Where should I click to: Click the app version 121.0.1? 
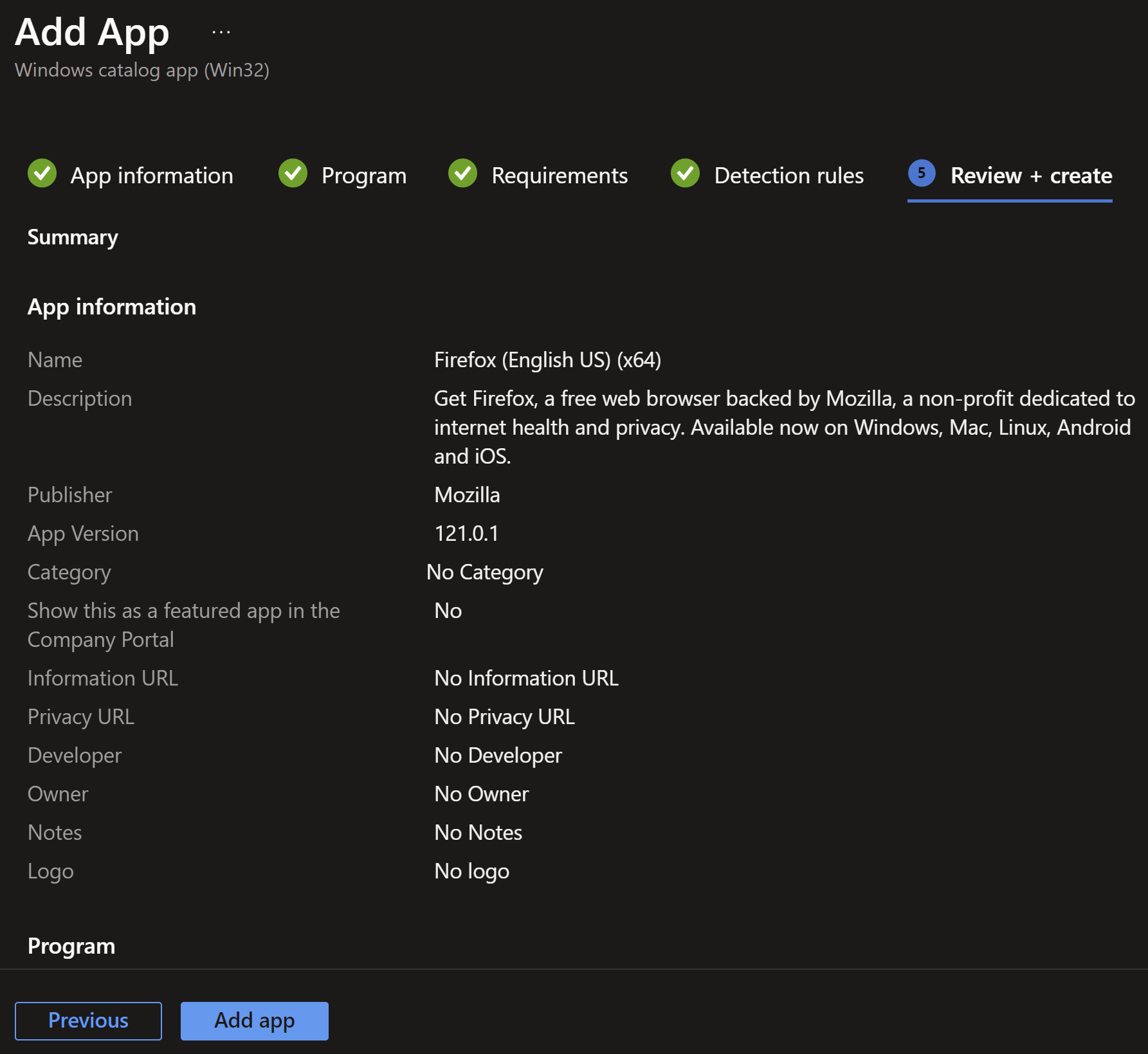tap(467, 533)
